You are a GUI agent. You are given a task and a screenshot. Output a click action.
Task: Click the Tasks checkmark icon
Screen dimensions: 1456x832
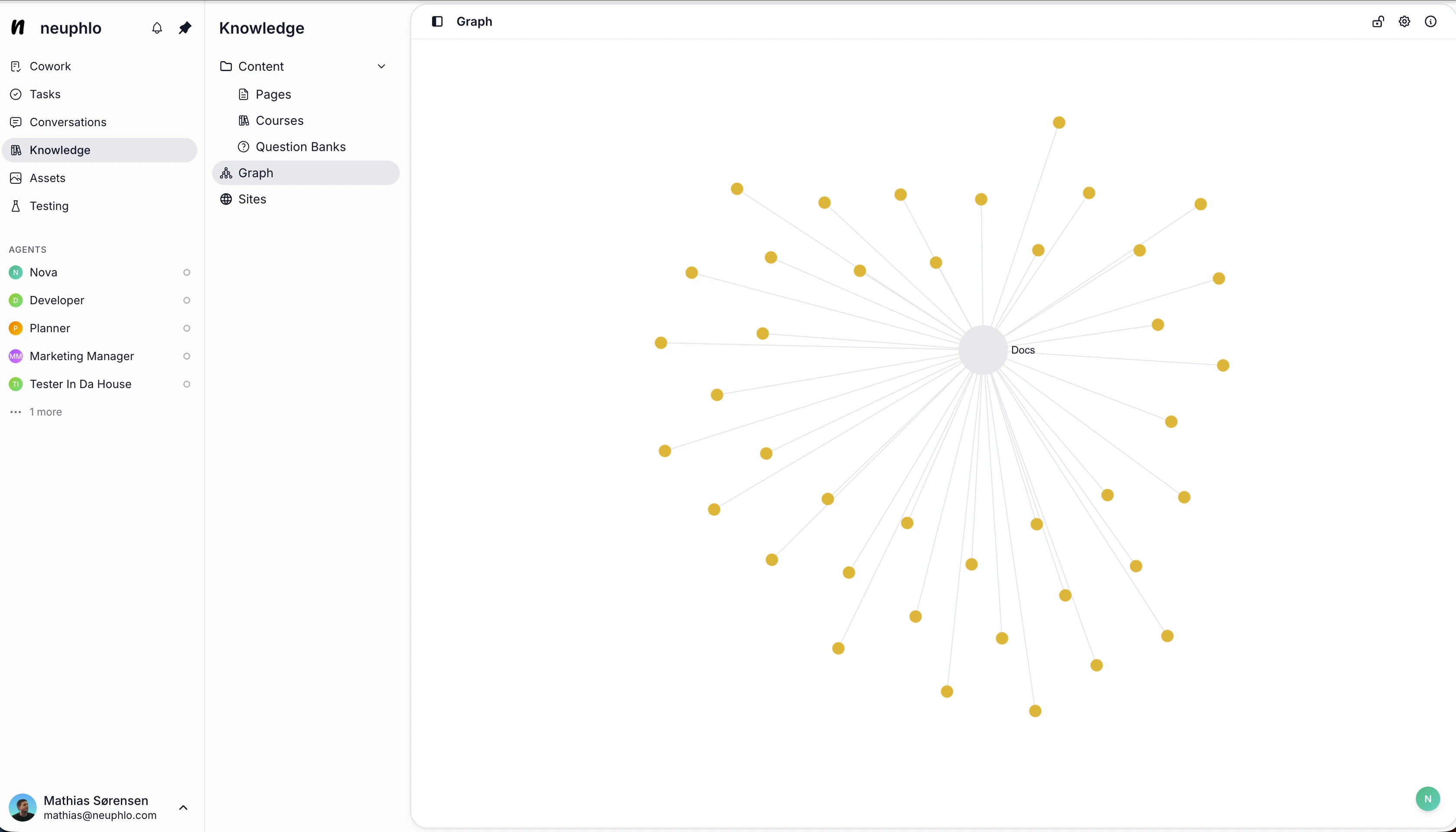tap(16, 94)
